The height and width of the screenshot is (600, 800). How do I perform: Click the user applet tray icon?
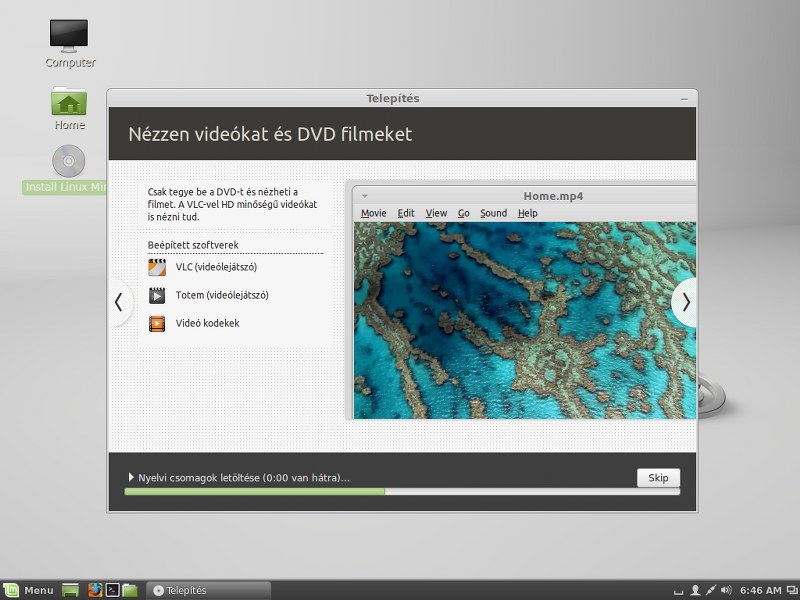pyautogui.click(x=694, y=590)
